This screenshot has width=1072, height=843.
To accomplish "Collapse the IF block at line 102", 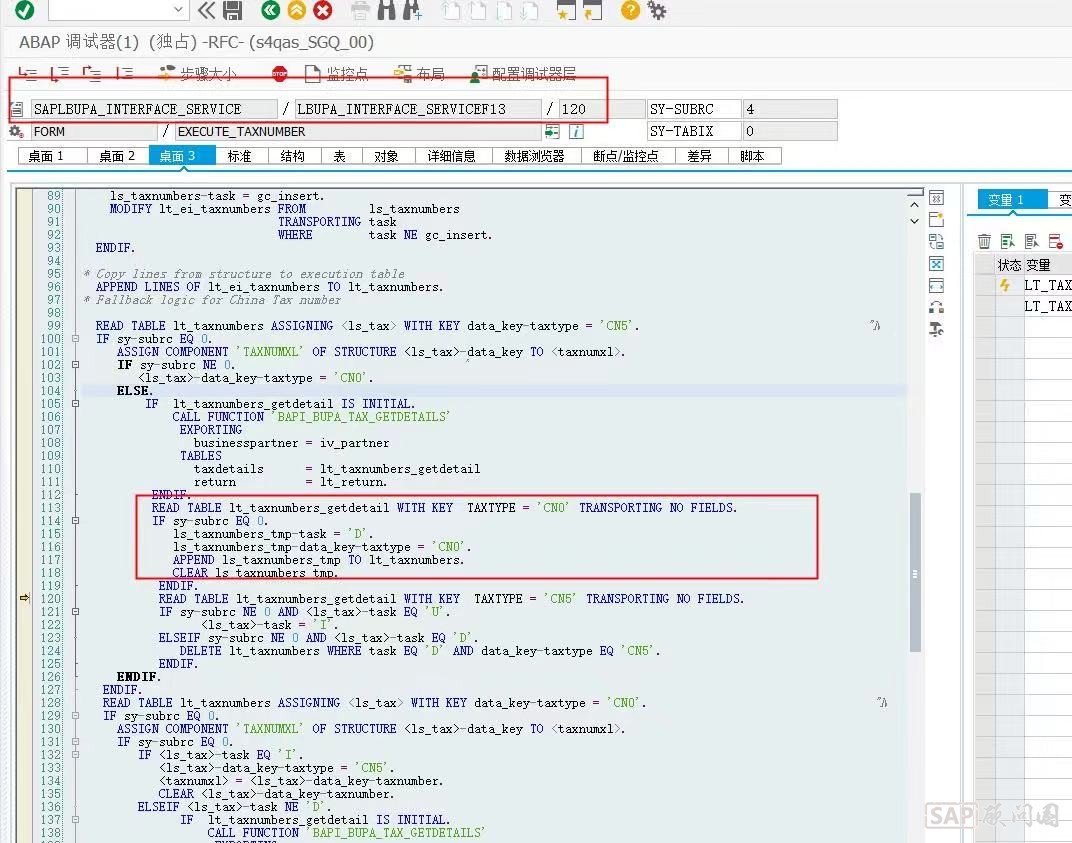I will tap(75, 364).
